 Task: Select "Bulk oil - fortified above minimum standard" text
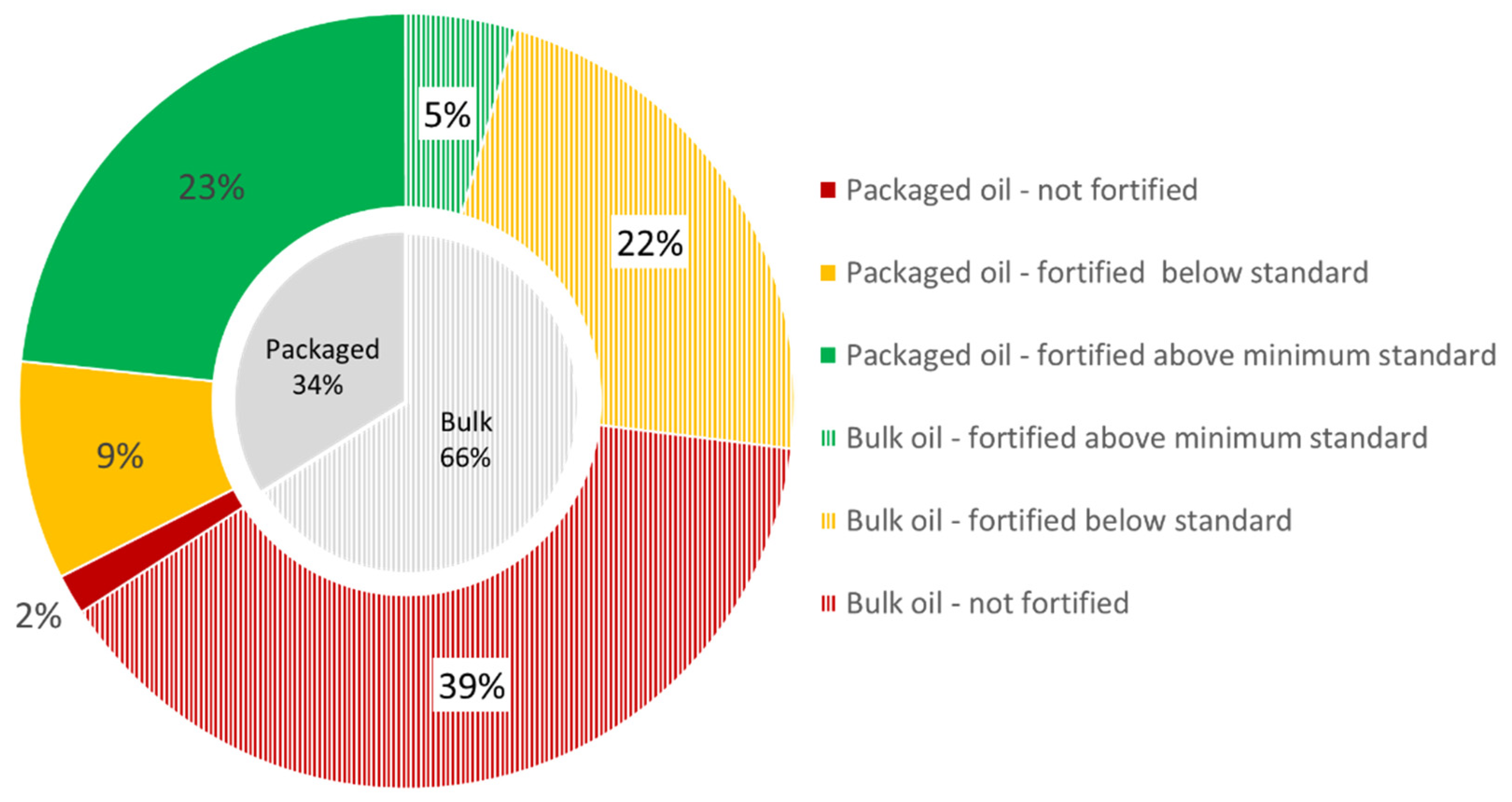pos(1136,438)
